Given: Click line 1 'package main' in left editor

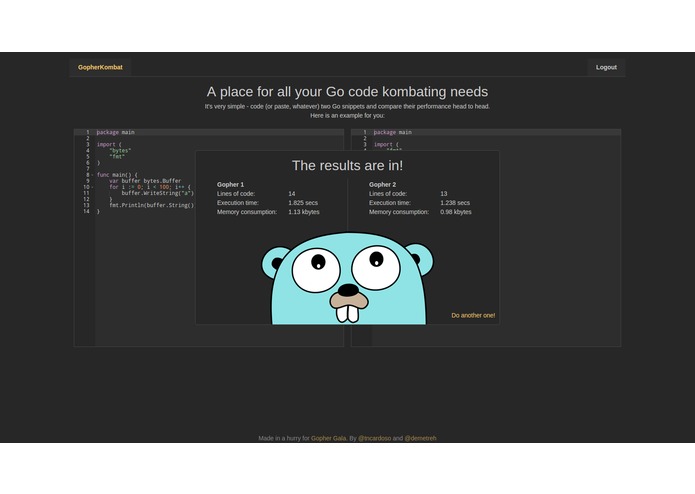Looking at the screenshot, I should tap(115, 132).
